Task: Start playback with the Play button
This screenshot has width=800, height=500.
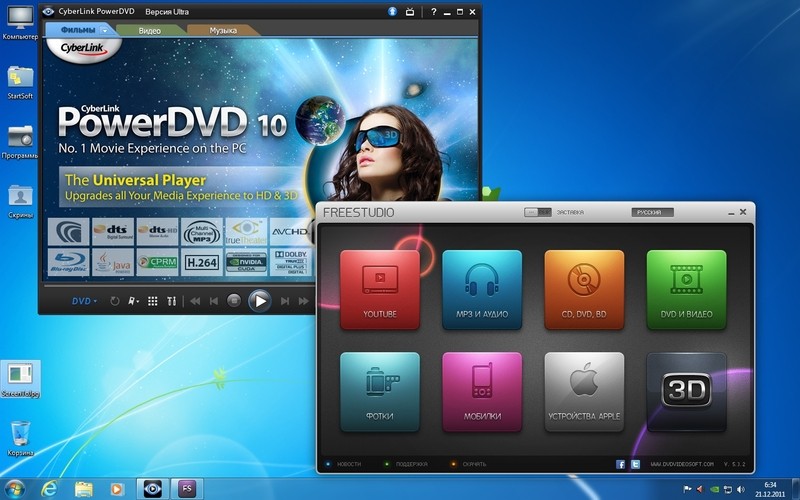Action: coord(260,301)
